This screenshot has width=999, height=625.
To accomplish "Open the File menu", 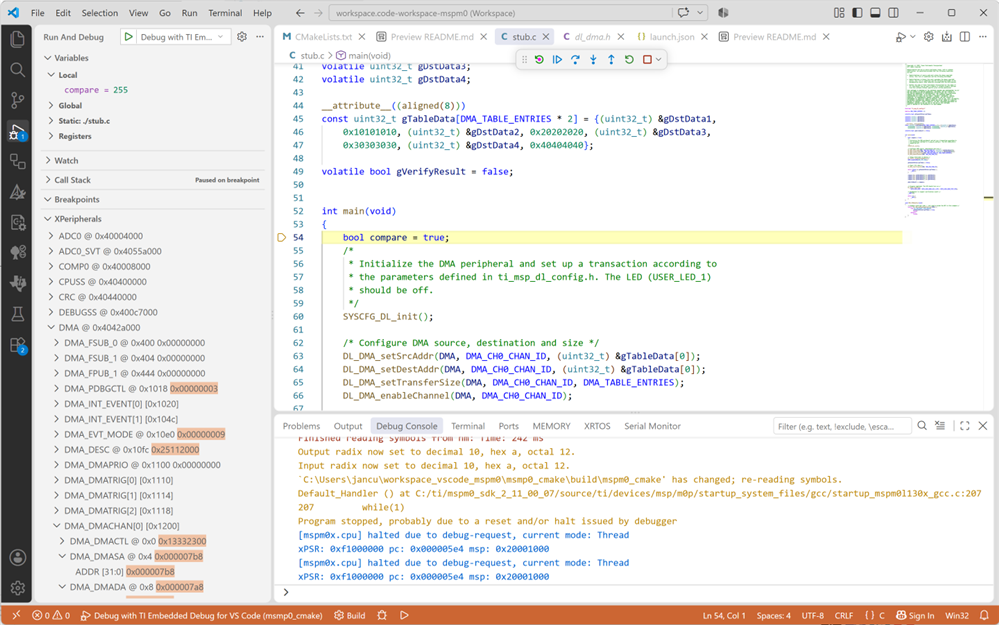I will coord(38,13).
